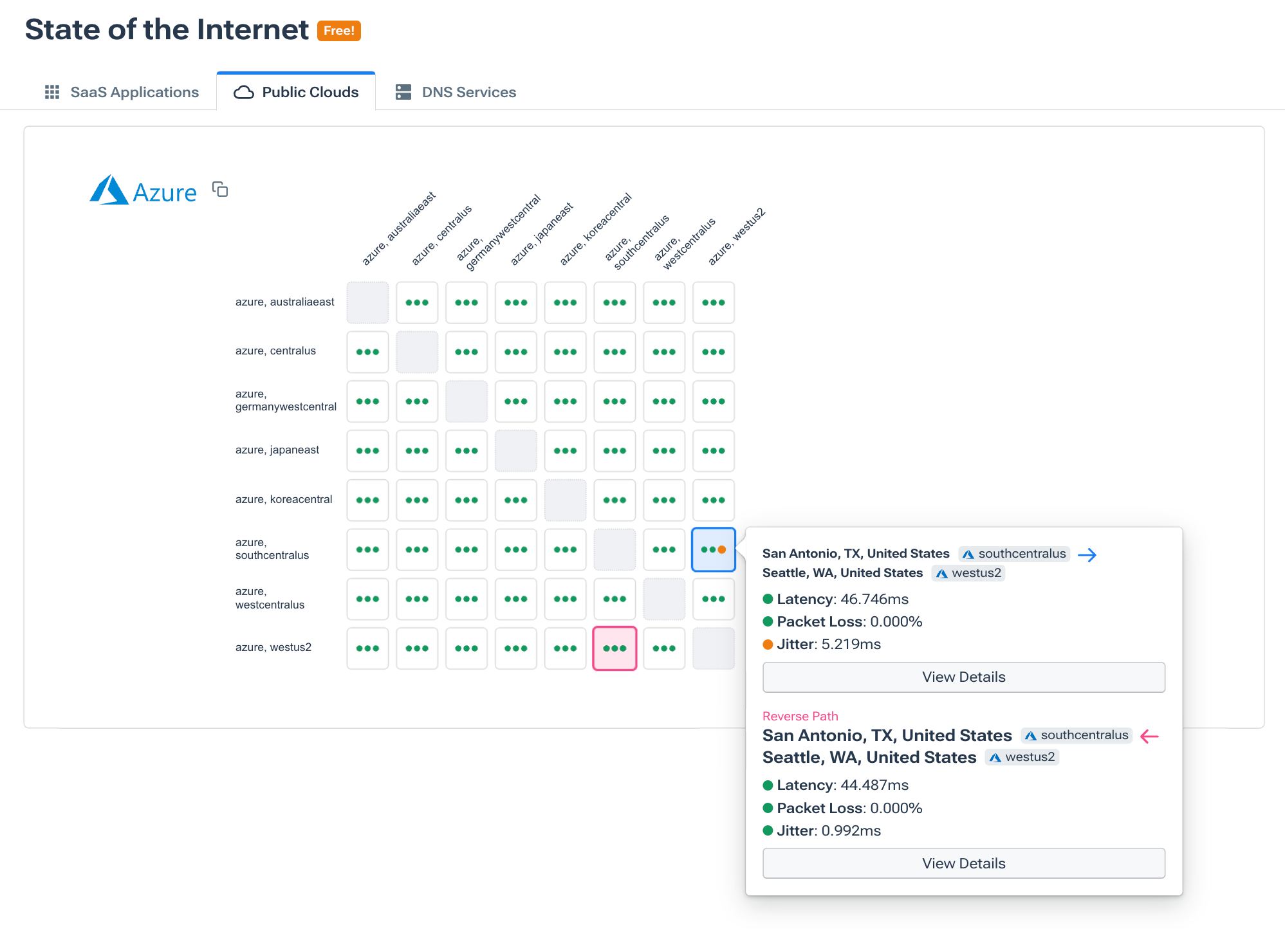This screenshot has width=1285, height=952.
Task: Click the cloud icon on Public Clouds tab
Action: 242,92
